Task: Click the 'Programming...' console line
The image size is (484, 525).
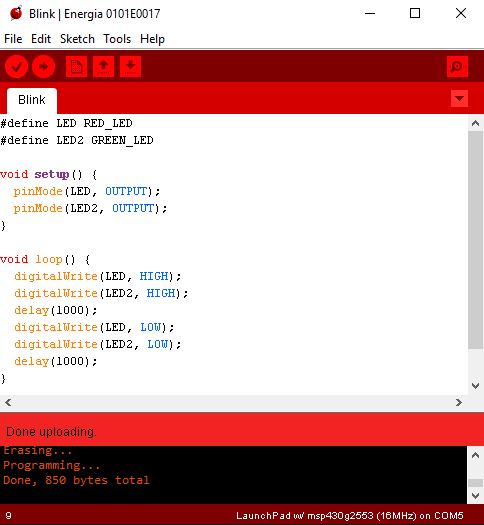Action: click(52, 465)
